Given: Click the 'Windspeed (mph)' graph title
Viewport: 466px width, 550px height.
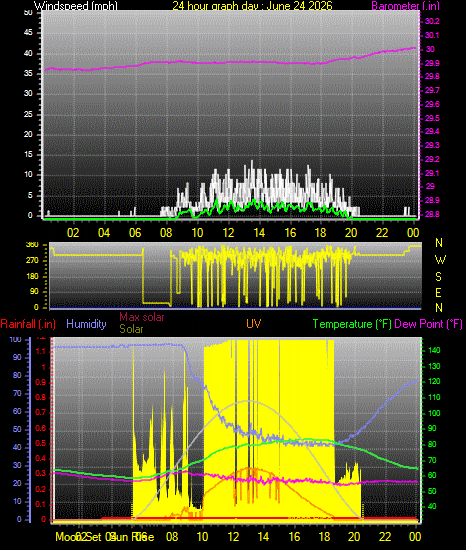Looking at the screenshot, I should (x=75, y=6).
